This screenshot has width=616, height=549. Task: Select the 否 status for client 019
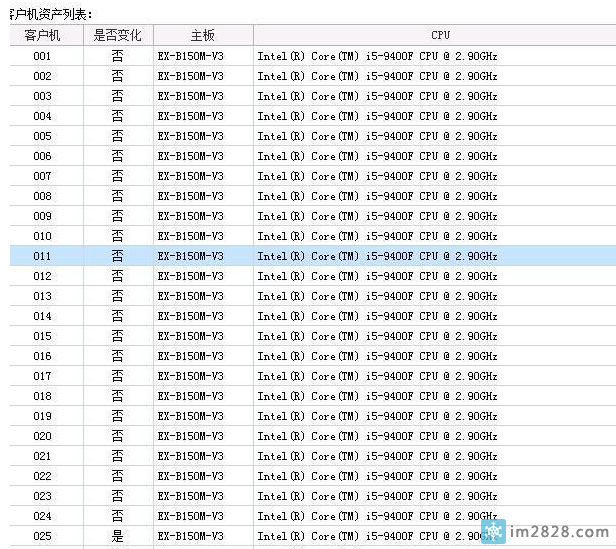coord(117,416)
